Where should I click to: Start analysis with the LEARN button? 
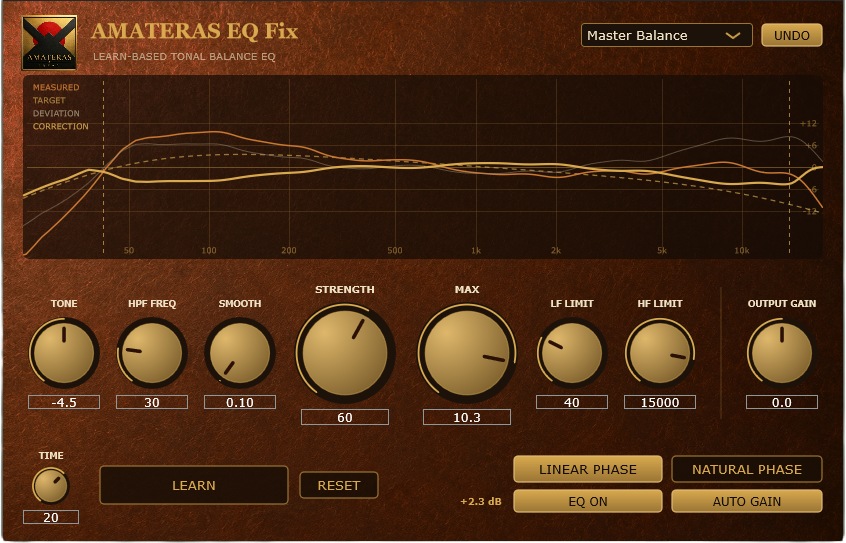194,485
